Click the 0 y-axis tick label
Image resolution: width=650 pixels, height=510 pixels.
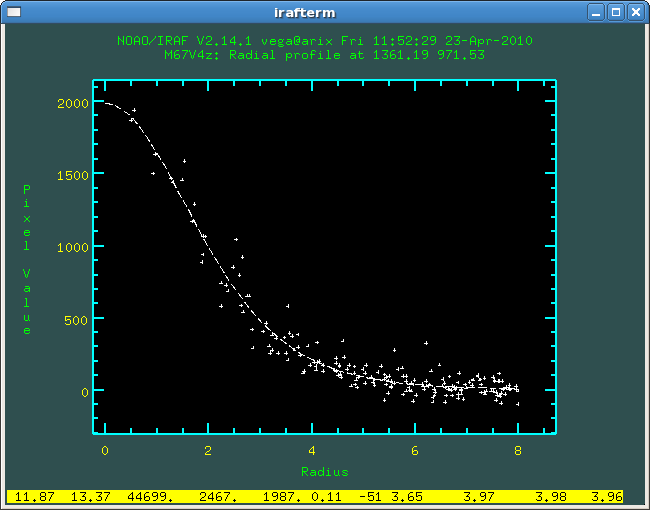(85, 392)
